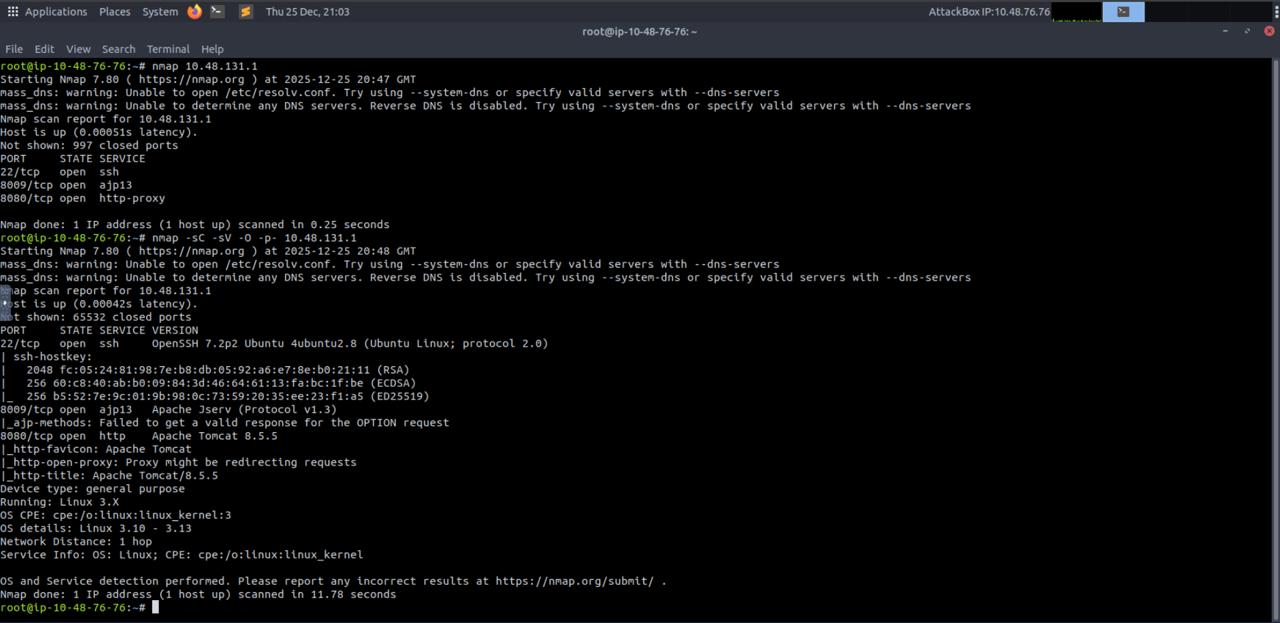Open the terminal's File menu
1280x623 pixels.
point(14,48)
